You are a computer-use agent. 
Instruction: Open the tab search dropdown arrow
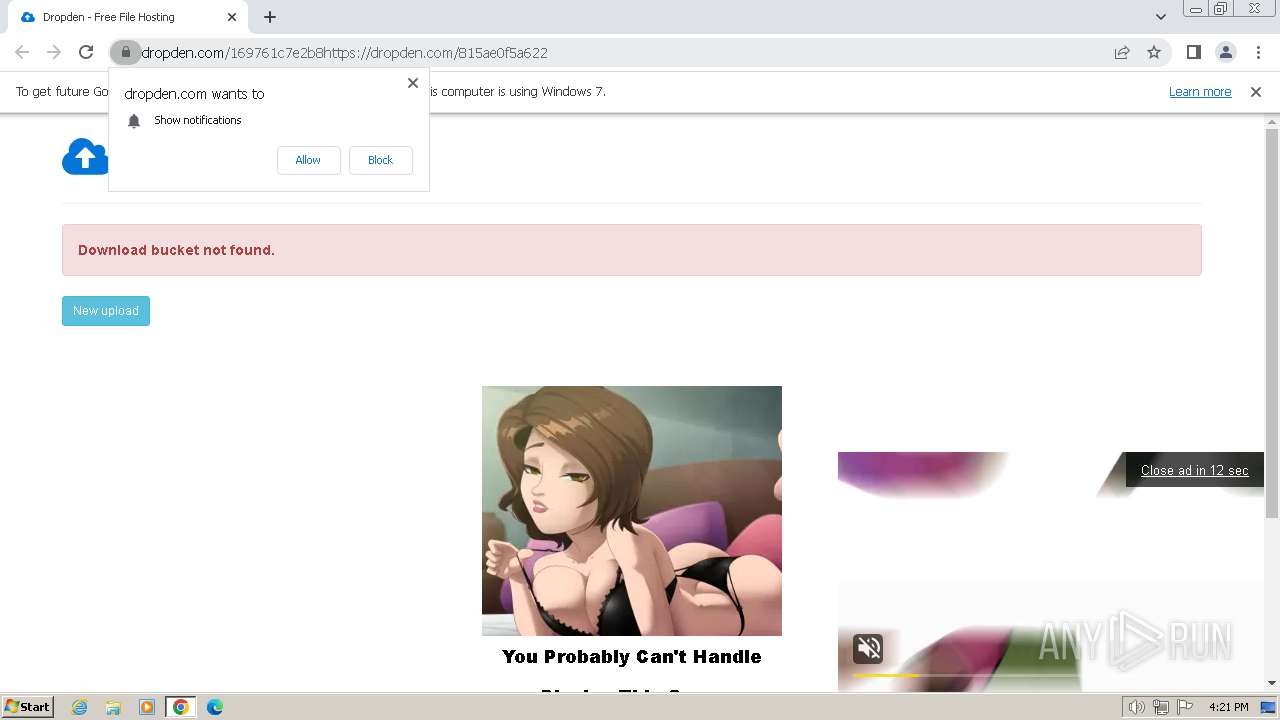tap(1160, 17)
